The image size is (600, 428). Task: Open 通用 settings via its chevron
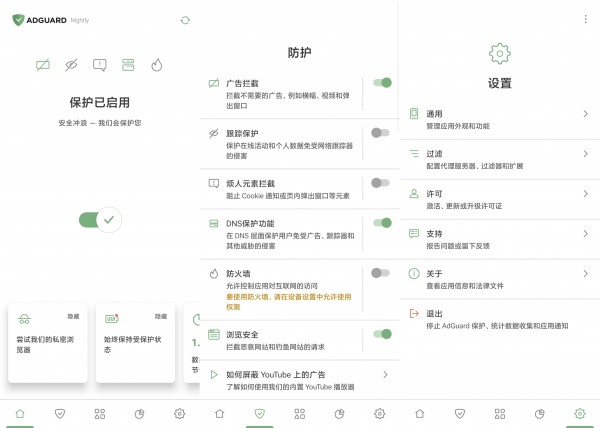pyautogui.click(x=585, y=114)
